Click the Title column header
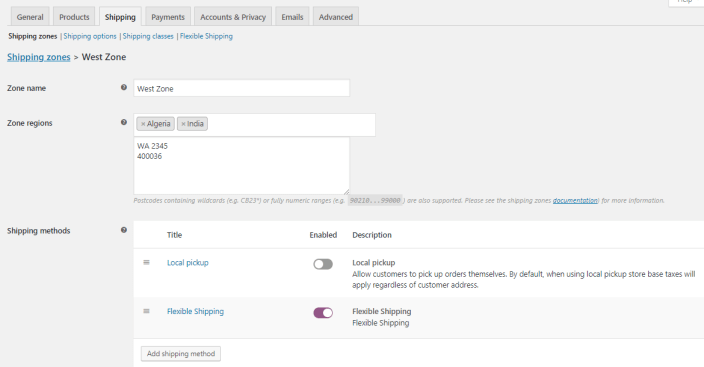704x367 pixels. click(175, 235)
